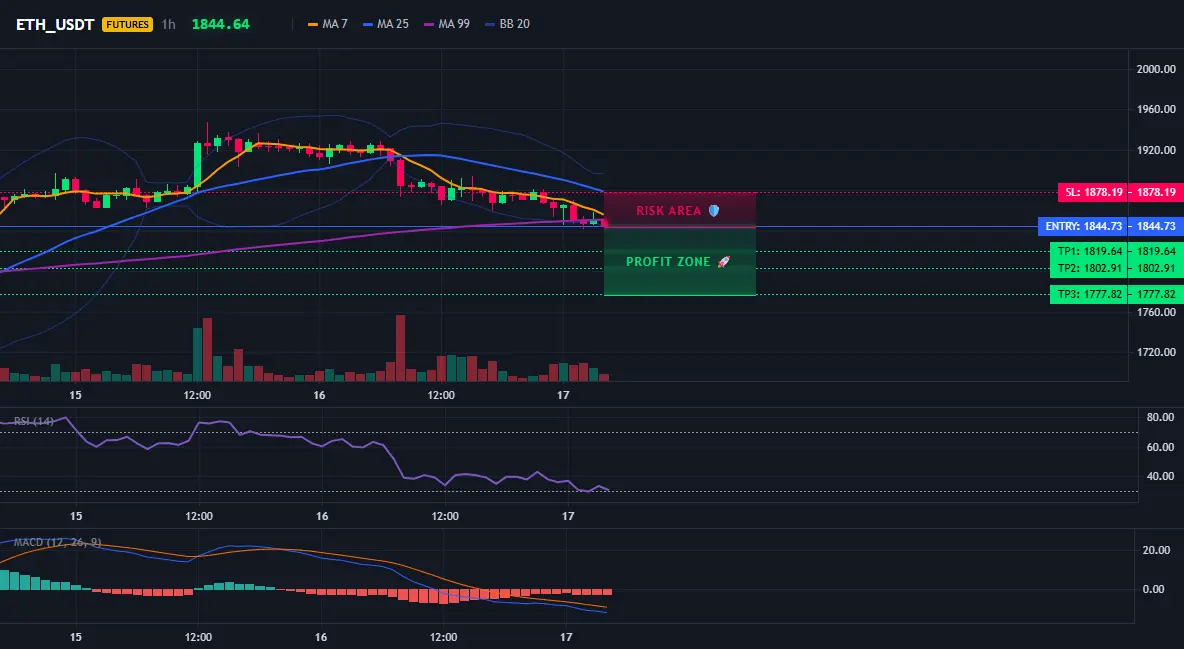Screen dimensions: 1184x649
Task: Click the 1777.82 axis price tag
Action: (x=1155, y=294)
